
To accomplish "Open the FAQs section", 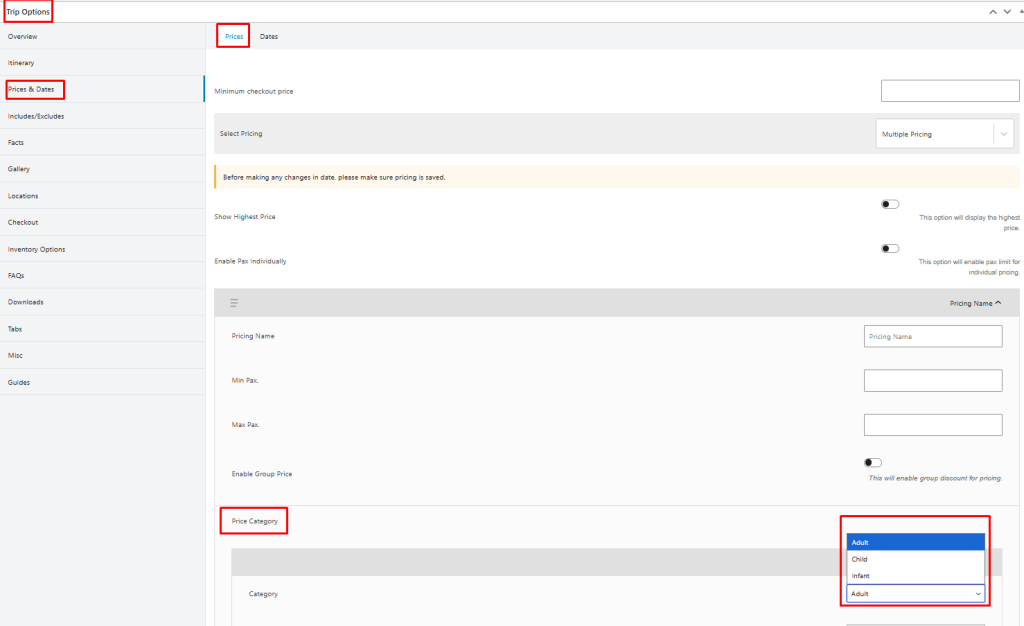I will (103, 275).
